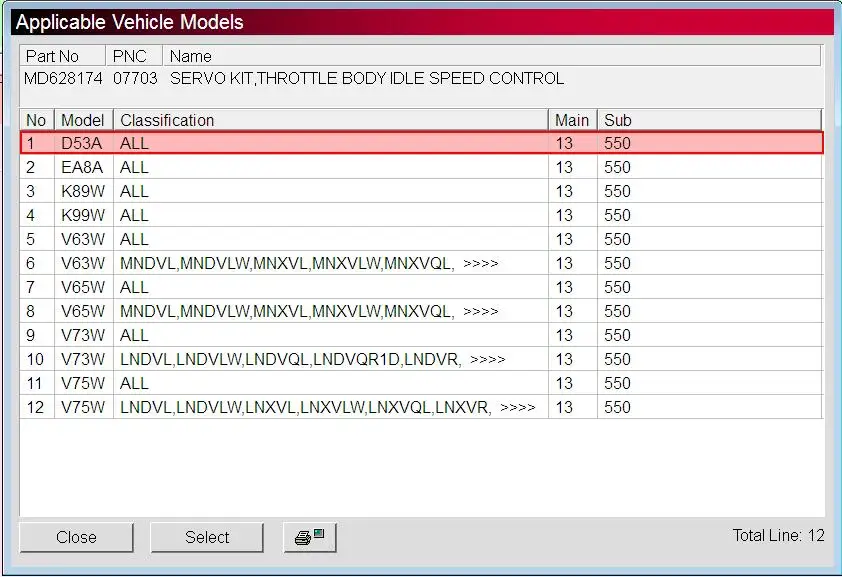Select row 5, V63W ALL
Viewport: 842px width, 577px height.
pos(422,239)
